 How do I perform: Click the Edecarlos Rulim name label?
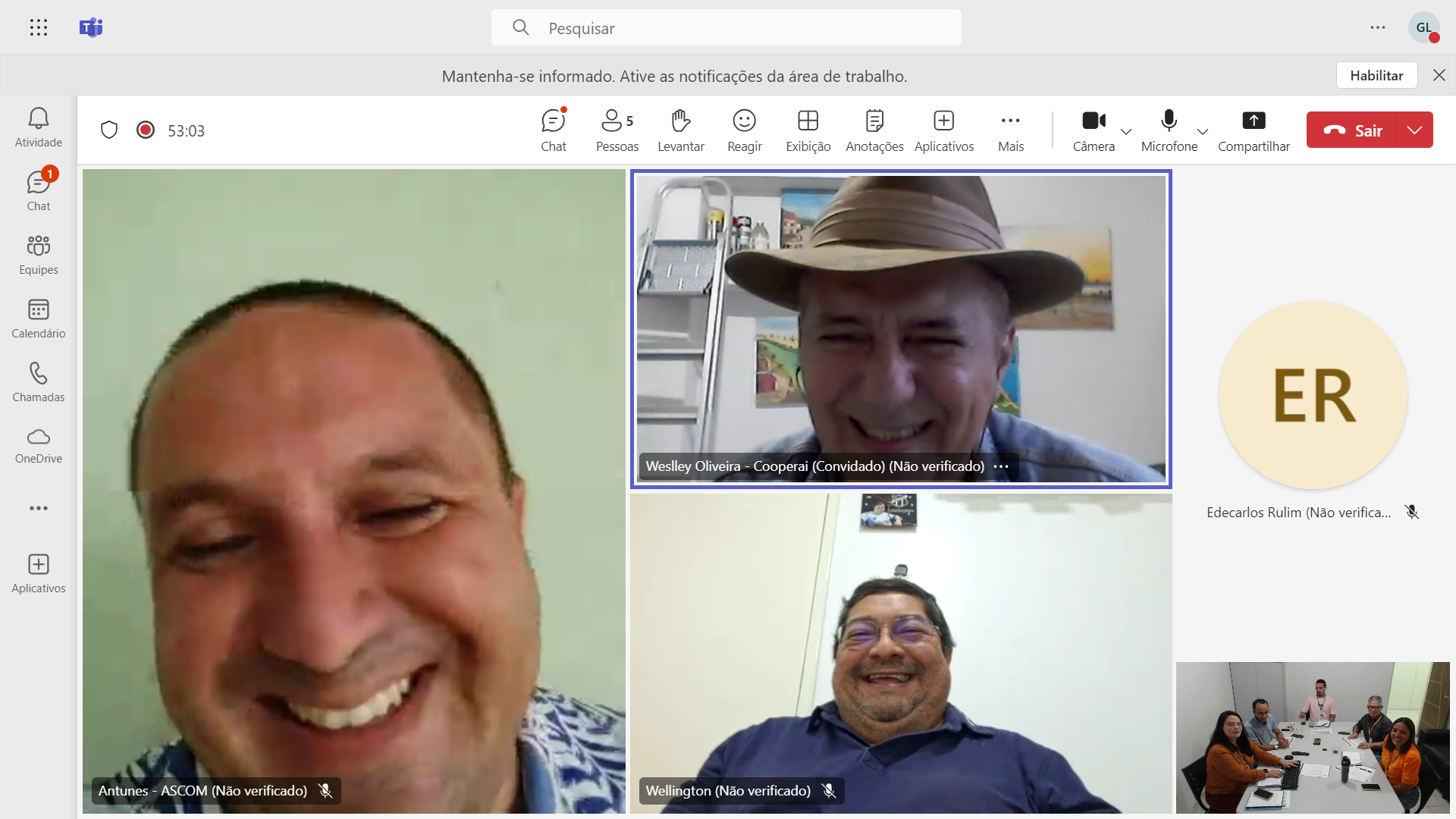(x=1298, y=513)
